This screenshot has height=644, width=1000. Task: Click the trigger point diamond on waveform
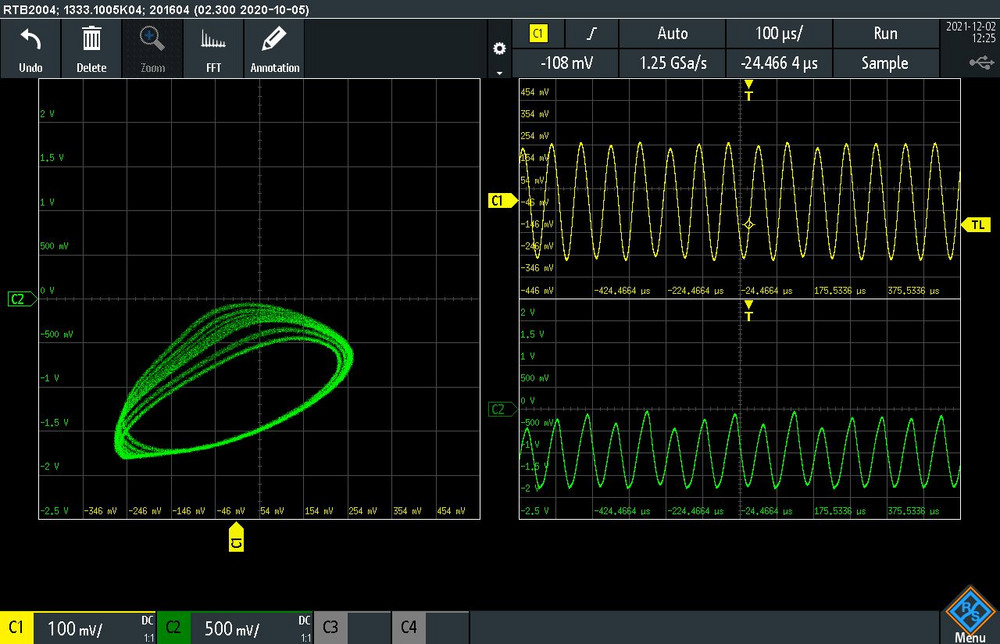pos(749,224)
